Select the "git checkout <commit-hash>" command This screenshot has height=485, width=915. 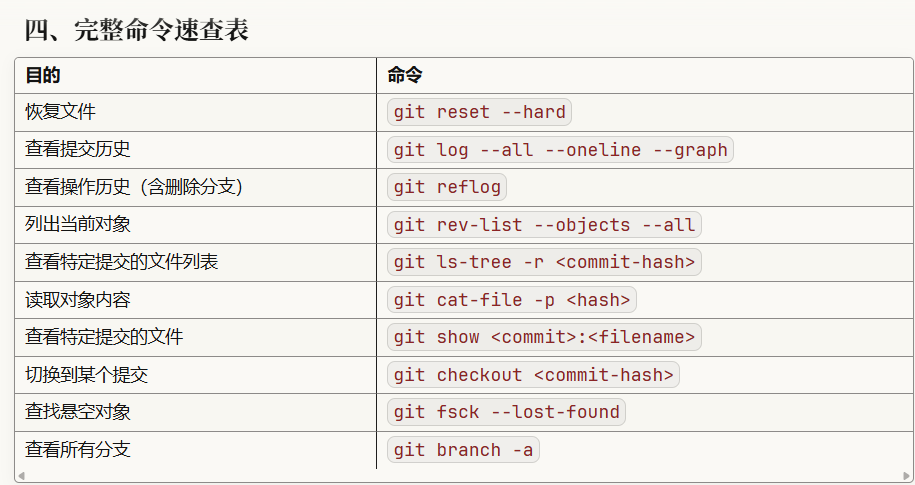point(533,375)
